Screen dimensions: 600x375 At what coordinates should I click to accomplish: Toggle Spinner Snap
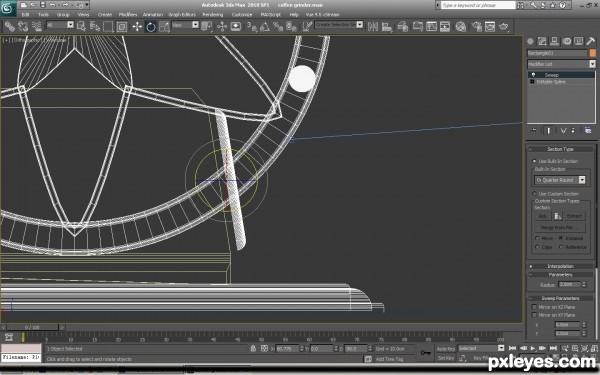pyautogui.click(x=292, y=26)
